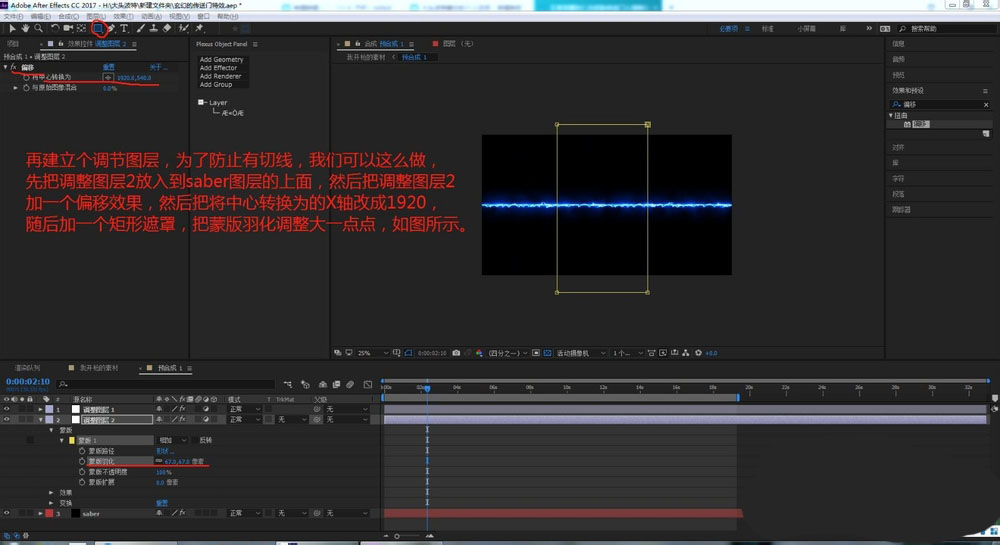Viewport: 1000px width, 545px height.
Task: Open the blending mode dropdown for saber layer
Action: pyautogui.click(x=245, y=513)
